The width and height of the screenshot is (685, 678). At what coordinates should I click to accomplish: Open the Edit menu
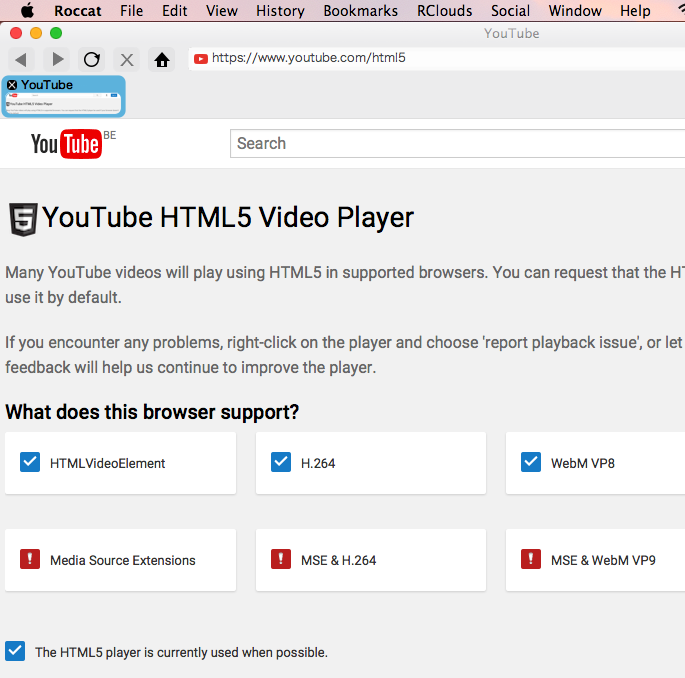(x=174, y=10)
